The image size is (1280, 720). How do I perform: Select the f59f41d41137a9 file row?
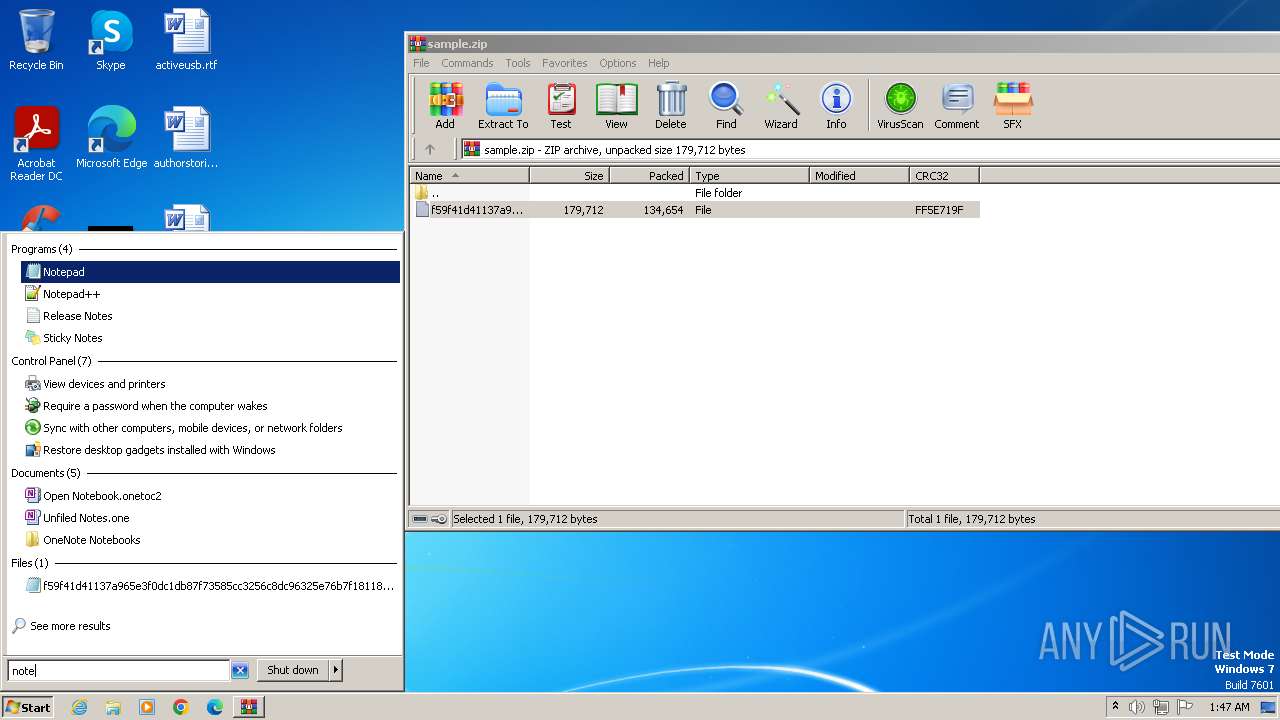[695, 210]
